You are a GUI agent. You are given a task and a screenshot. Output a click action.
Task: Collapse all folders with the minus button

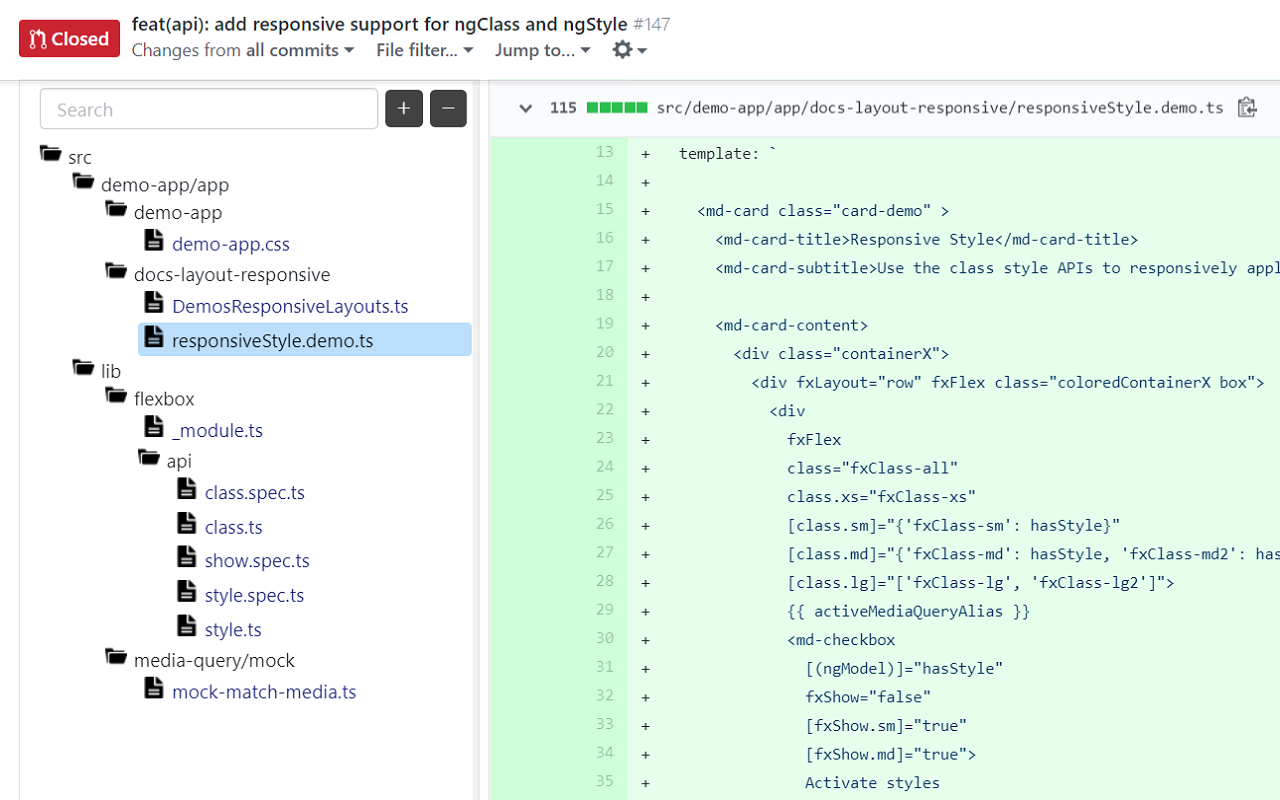448,109
